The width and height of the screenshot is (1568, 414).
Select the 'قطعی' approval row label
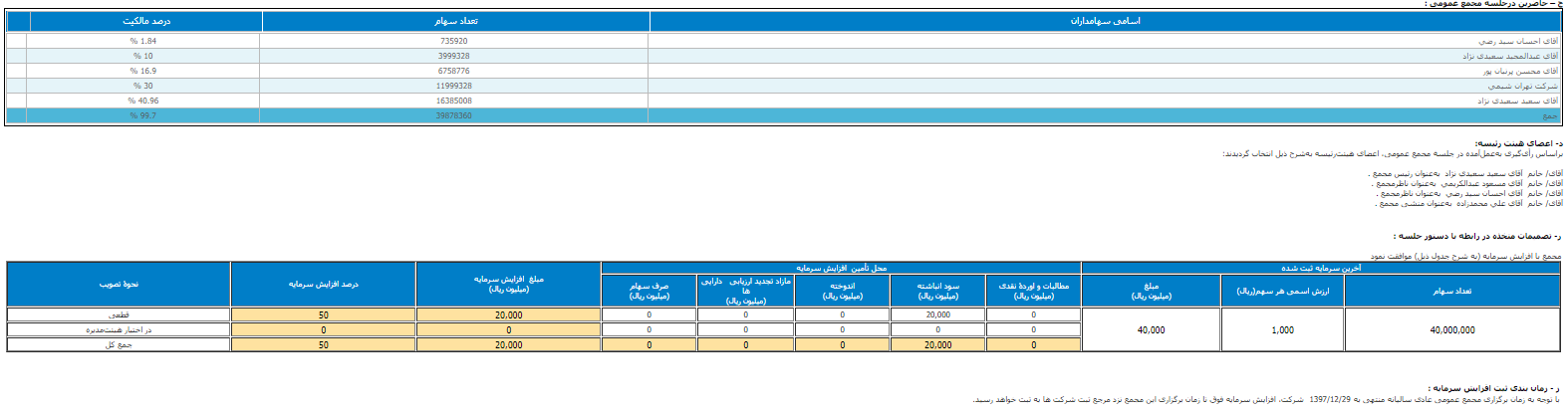click(119, 314)
